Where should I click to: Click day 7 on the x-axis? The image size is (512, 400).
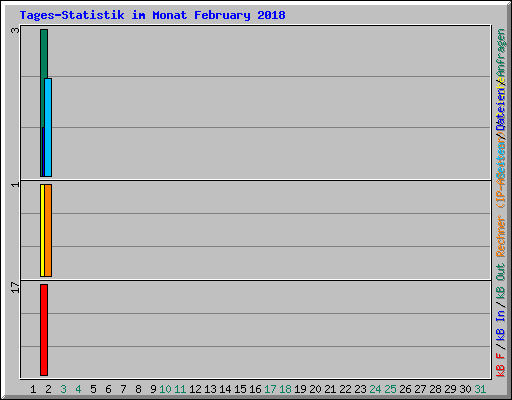coord(123,389)
